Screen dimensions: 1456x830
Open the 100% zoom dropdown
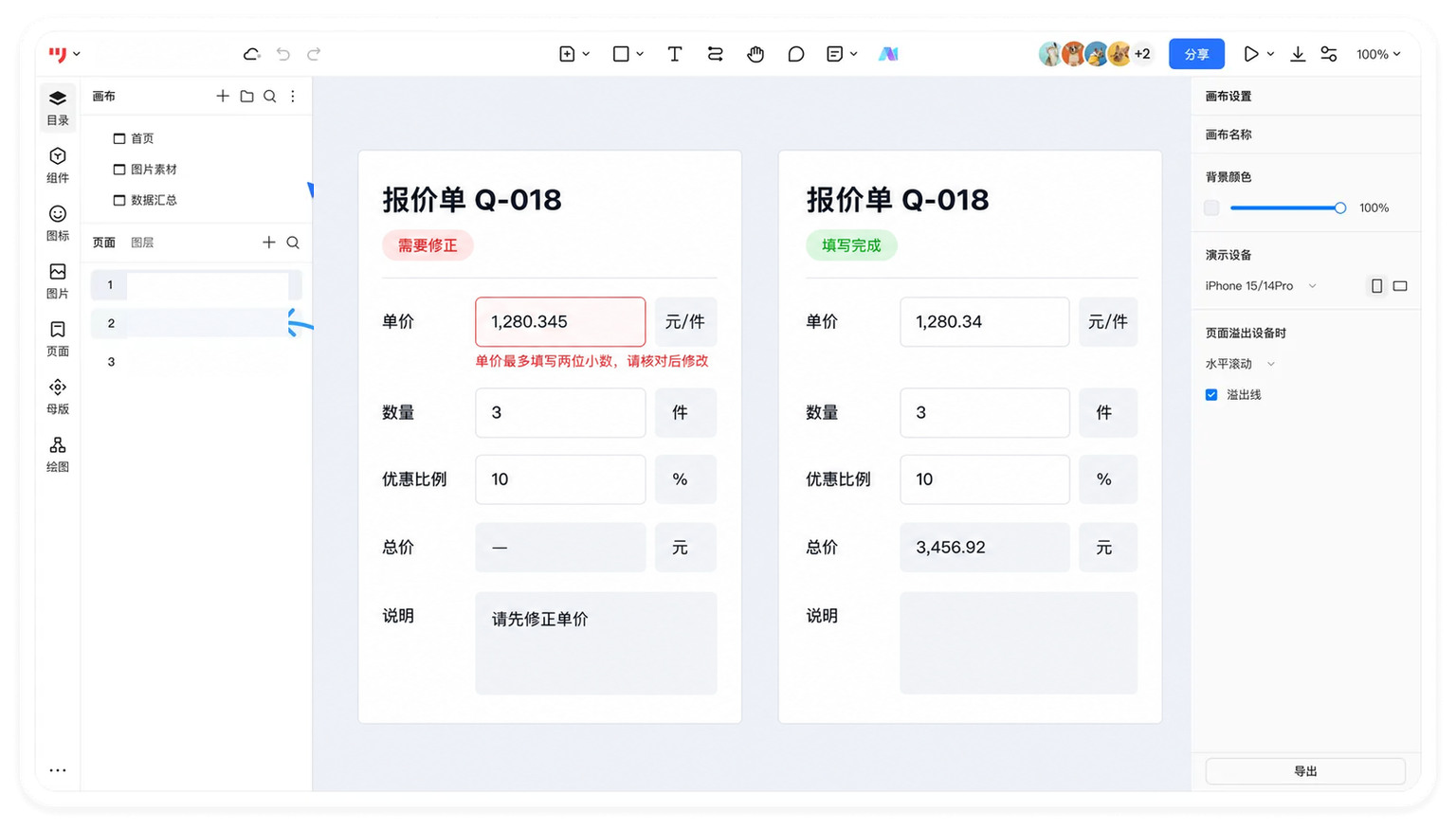(1378, 54)
